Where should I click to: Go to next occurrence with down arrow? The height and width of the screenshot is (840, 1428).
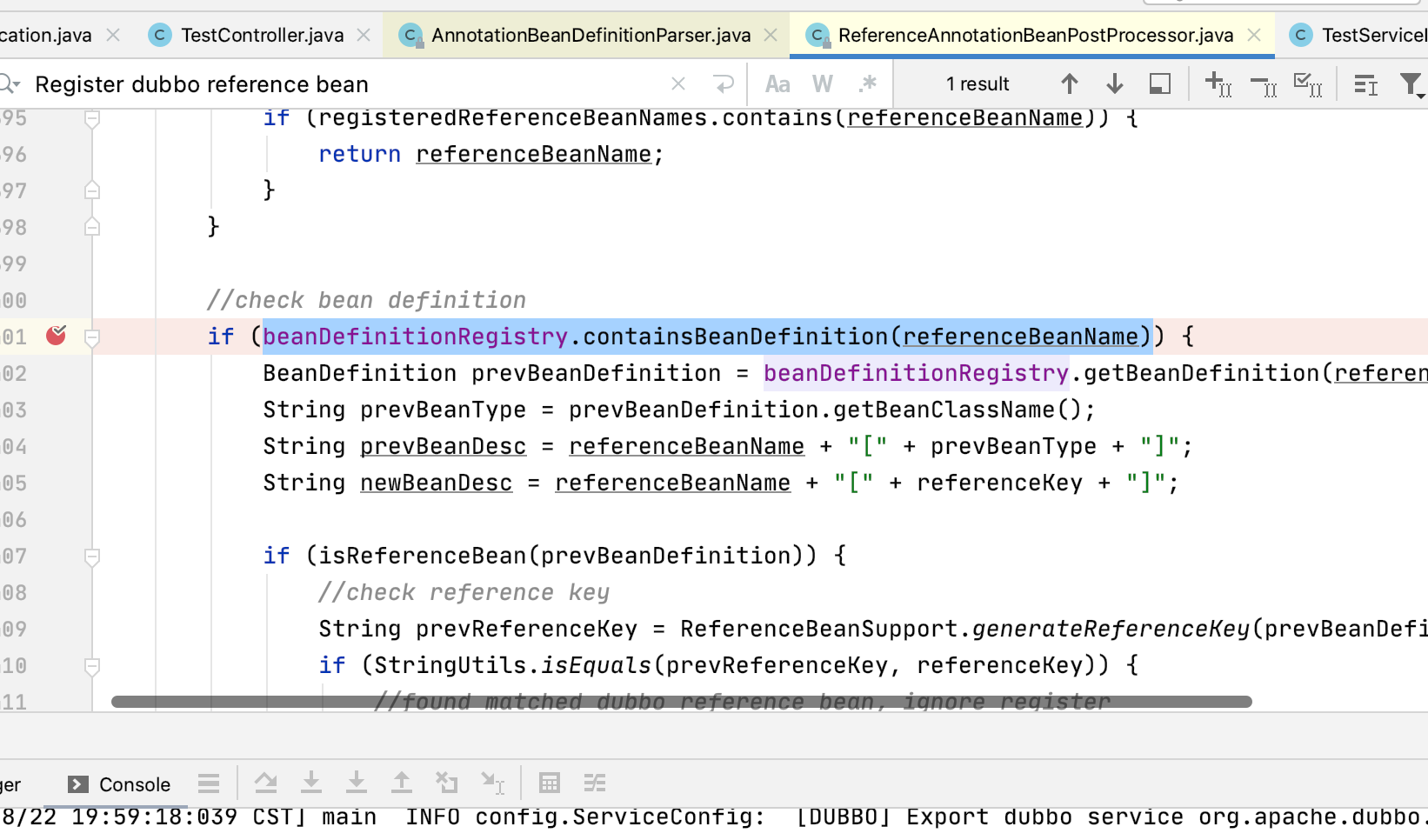point(1114,83)
